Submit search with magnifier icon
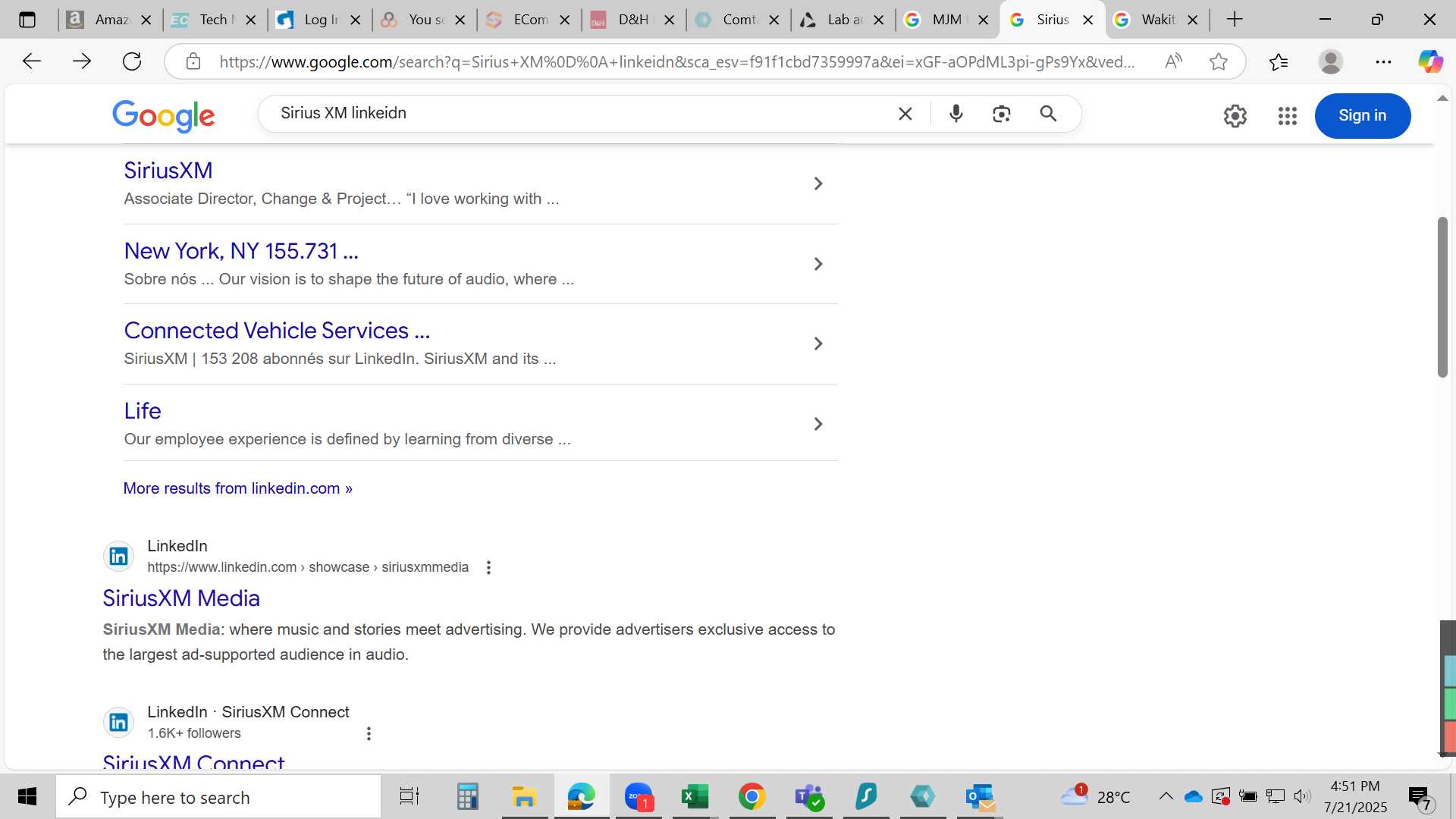The image size is (1456, 819). [1048, 114]
